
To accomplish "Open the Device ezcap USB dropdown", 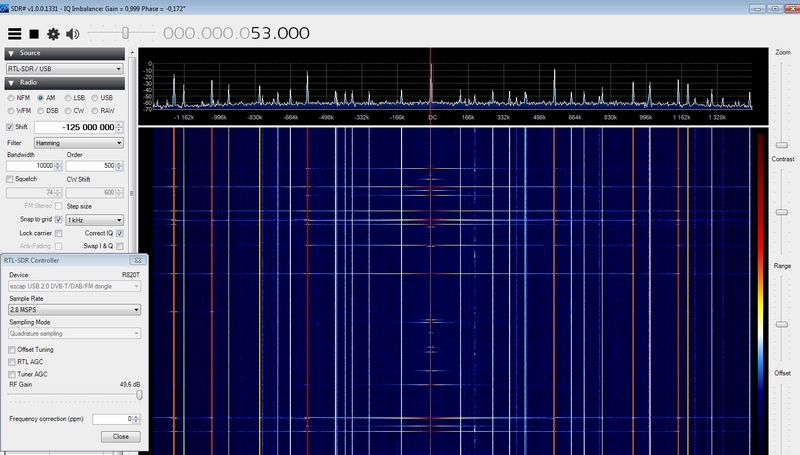I will (74, 286).
